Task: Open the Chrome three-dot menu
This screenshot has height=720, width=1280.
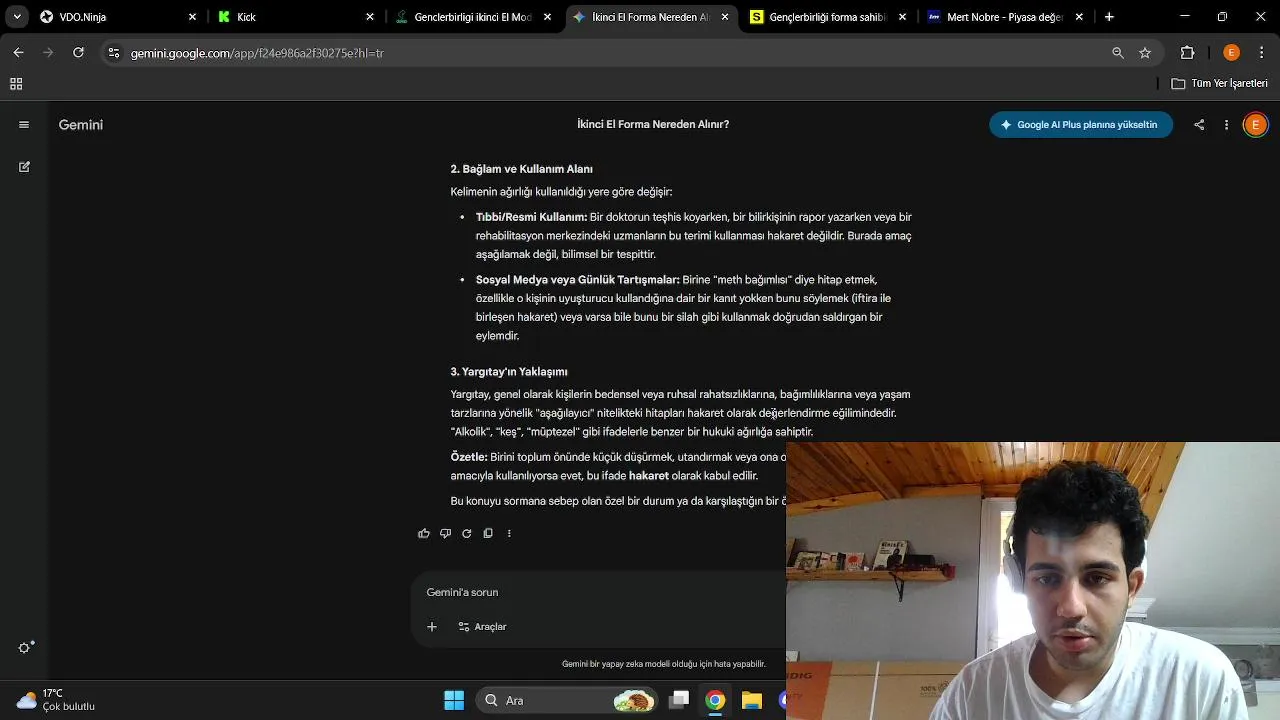Action: tap(1260, 53)
